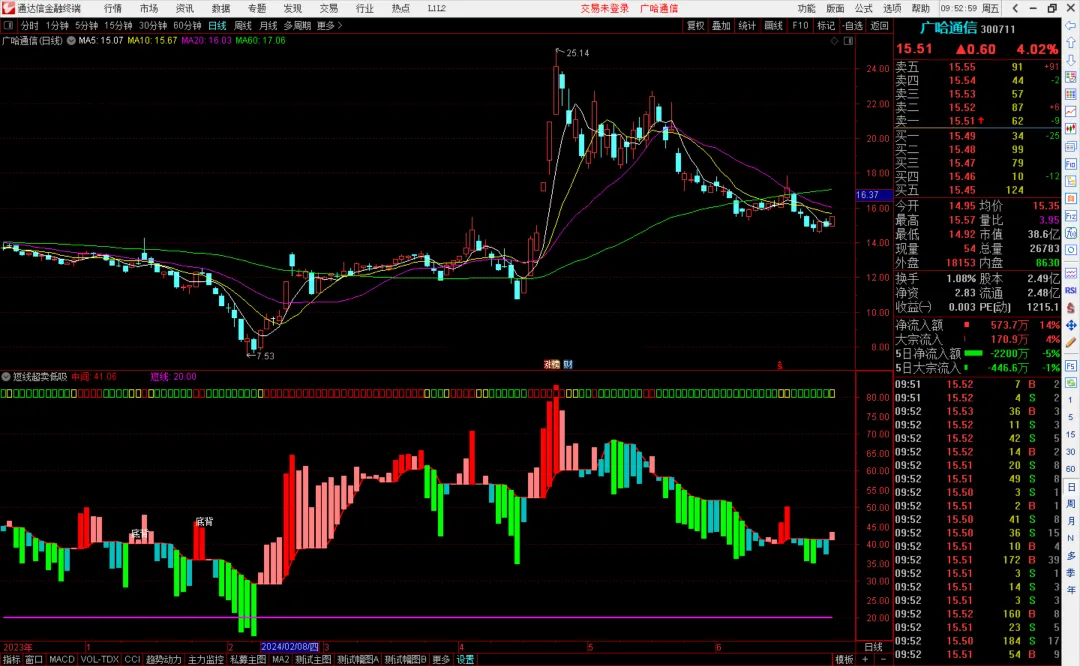Open the 复权 adjustment options
This screenshot has width=1080, height=666.
coord(696,25)
